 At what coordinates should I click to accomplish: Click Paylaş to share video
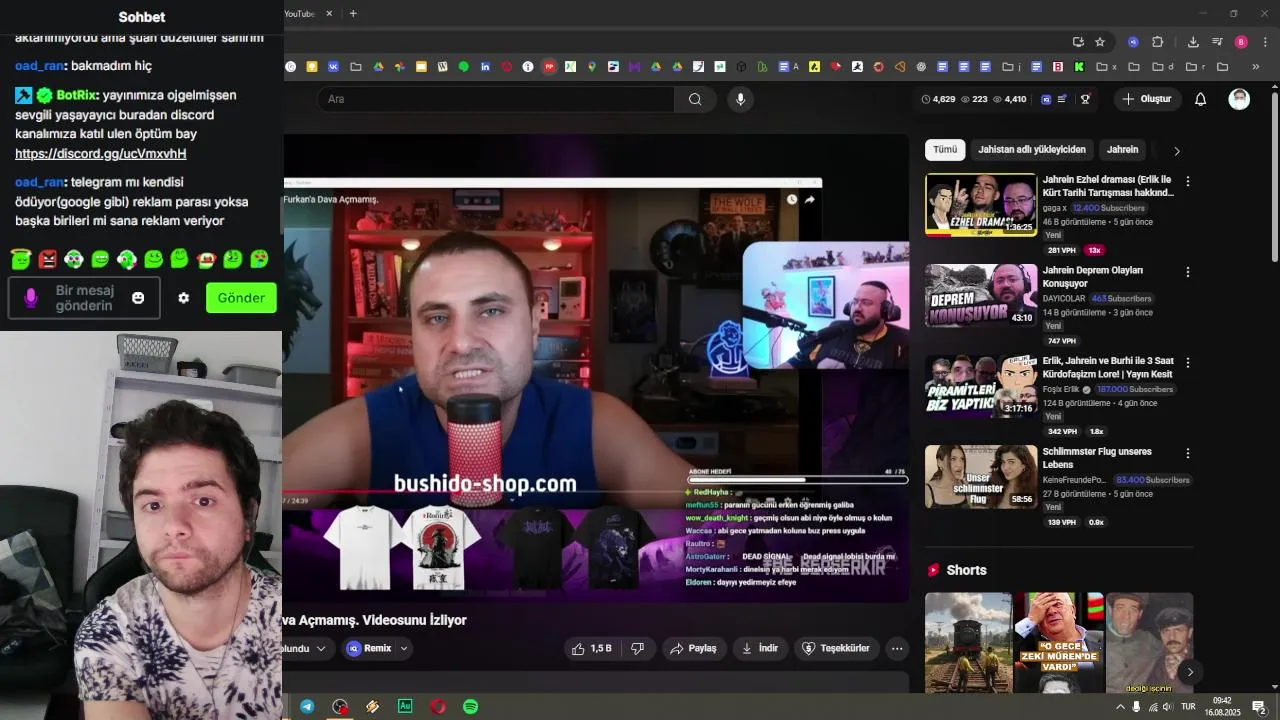click(693, 648)
